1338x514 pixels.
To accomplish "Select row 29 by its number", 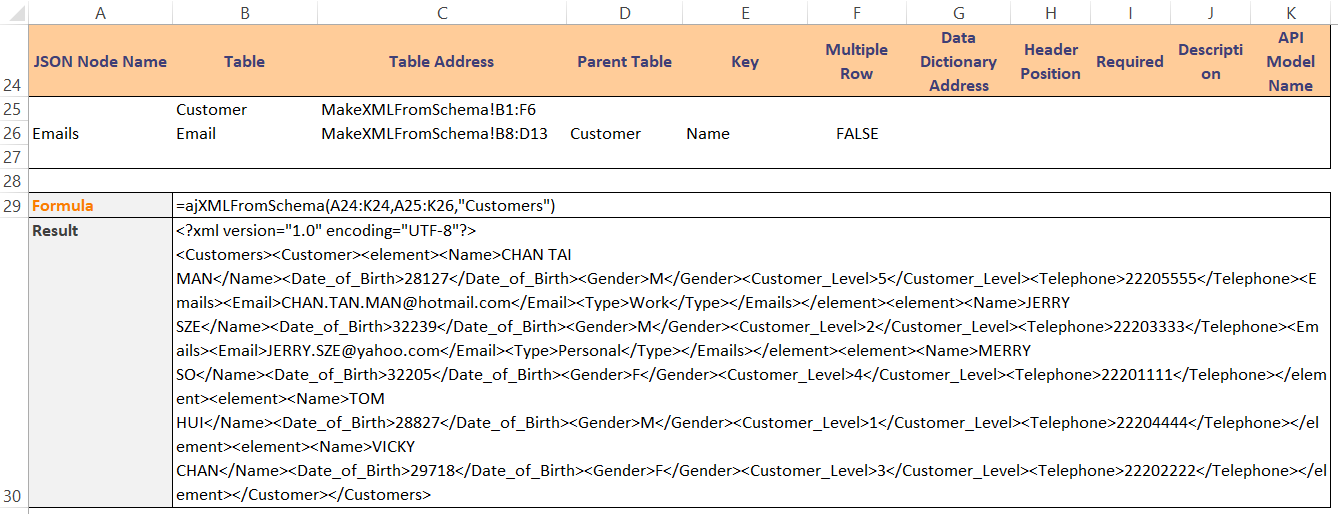I will (14, 206).
